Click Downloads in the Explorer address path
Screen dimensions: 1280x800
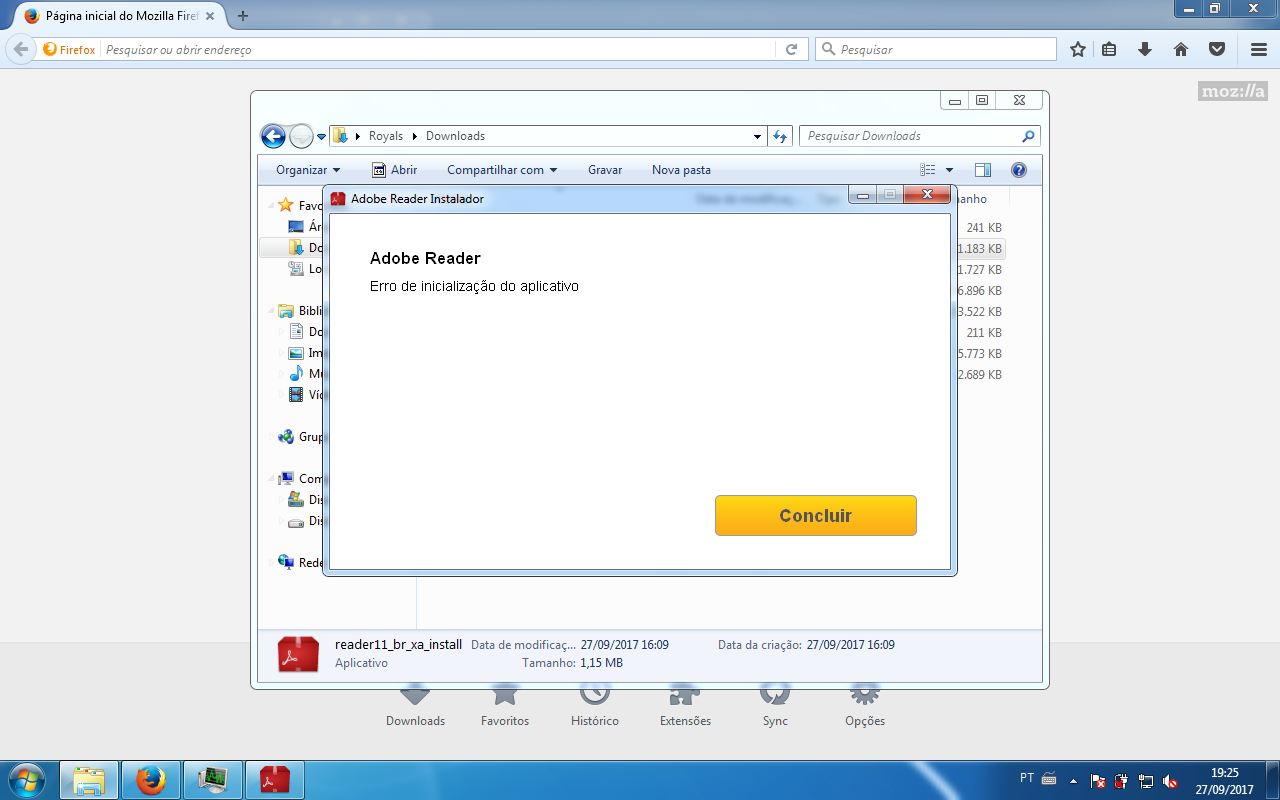point(455,136)
